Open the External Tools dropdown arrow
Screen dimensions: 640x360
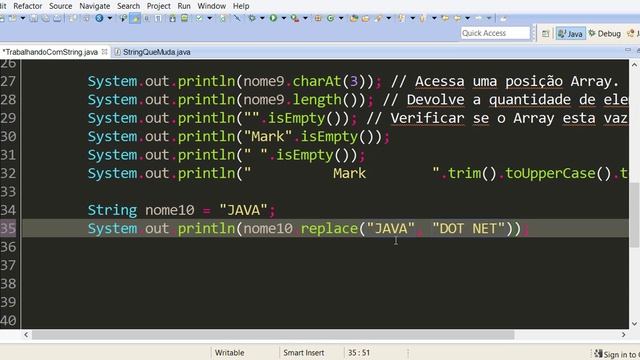pos(305,18)
